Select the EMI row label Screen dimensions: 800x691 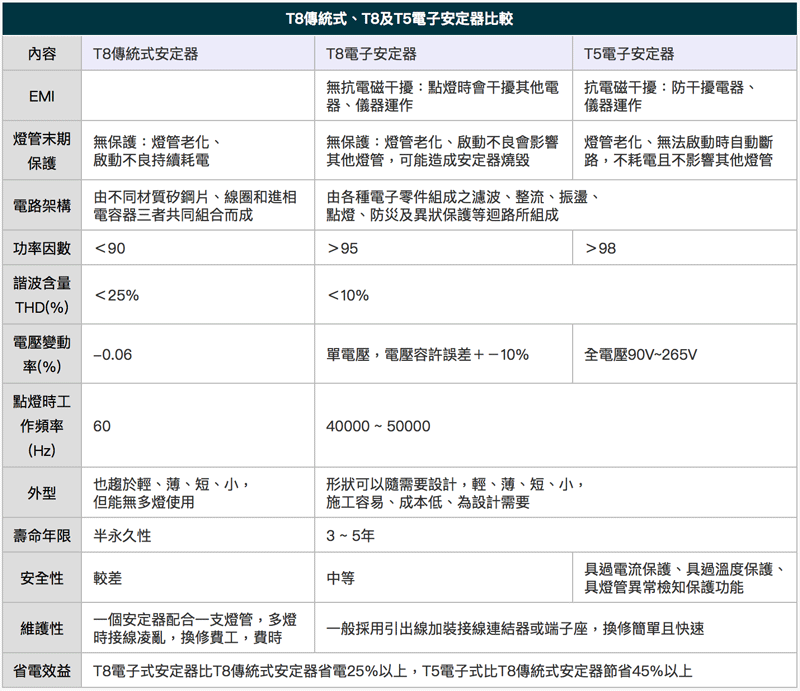(42, 97)
